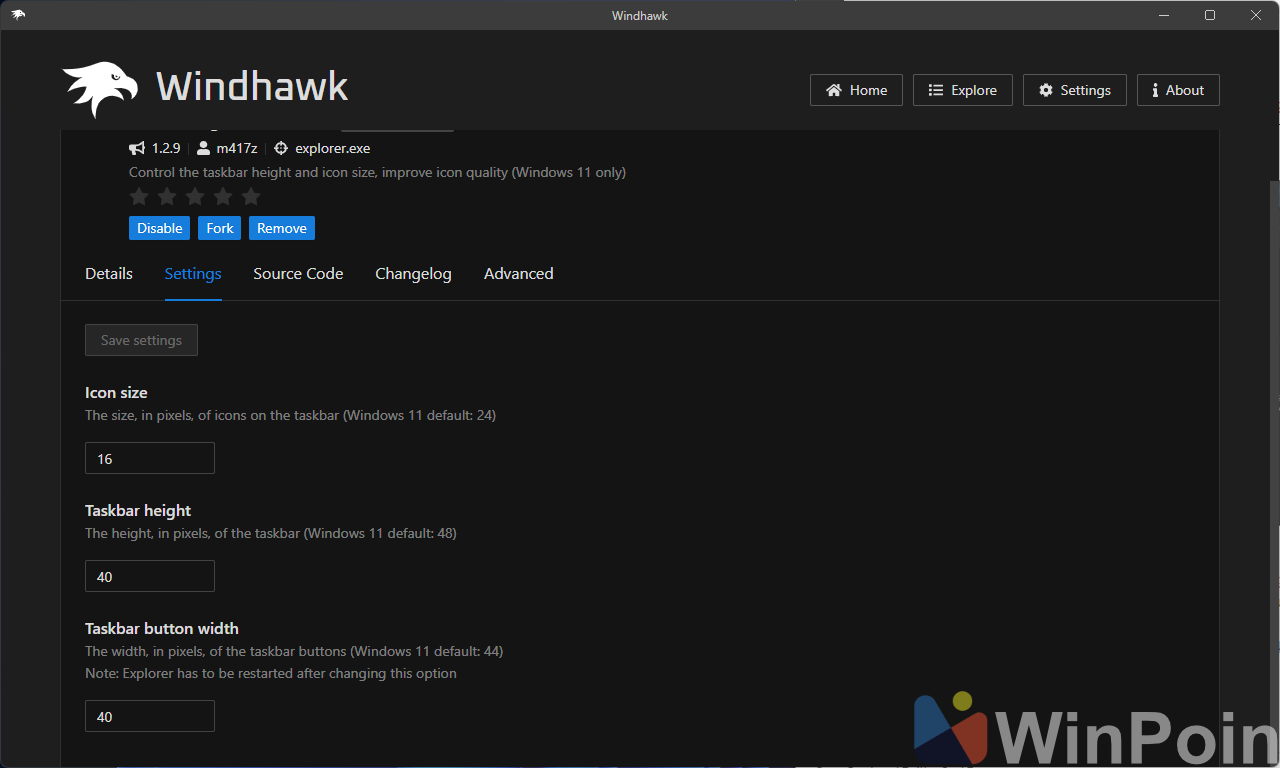1280x768 pixels.
Task: Disable the mod
Action: (159, 228)
